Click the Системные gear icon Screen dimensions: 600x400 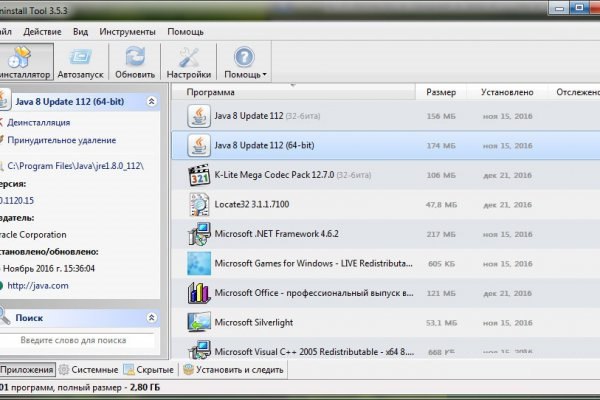64,370
